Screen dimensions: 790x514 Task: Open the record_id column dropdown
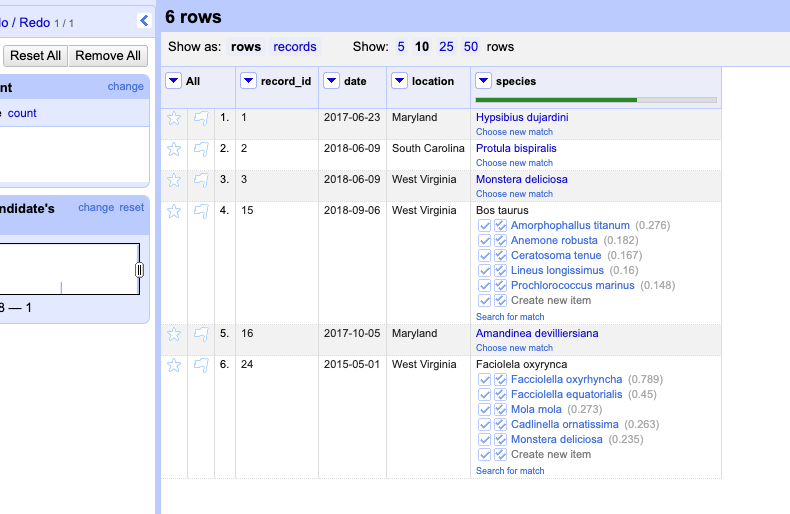coord(248,81)
